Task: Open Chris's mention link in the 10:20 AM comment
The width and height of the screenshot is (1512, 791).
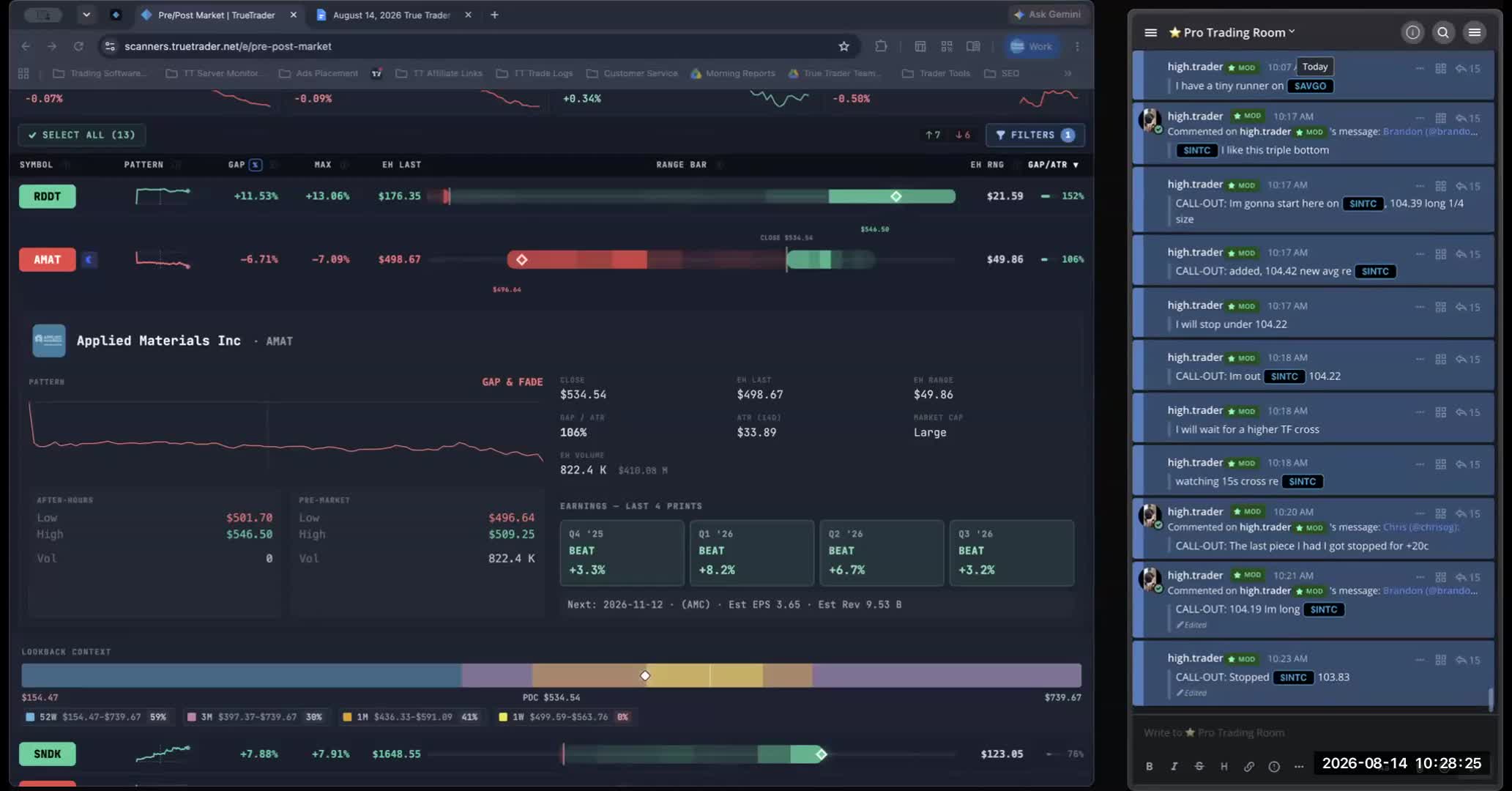Action: pyautogui.click(x=1420, y=527)
